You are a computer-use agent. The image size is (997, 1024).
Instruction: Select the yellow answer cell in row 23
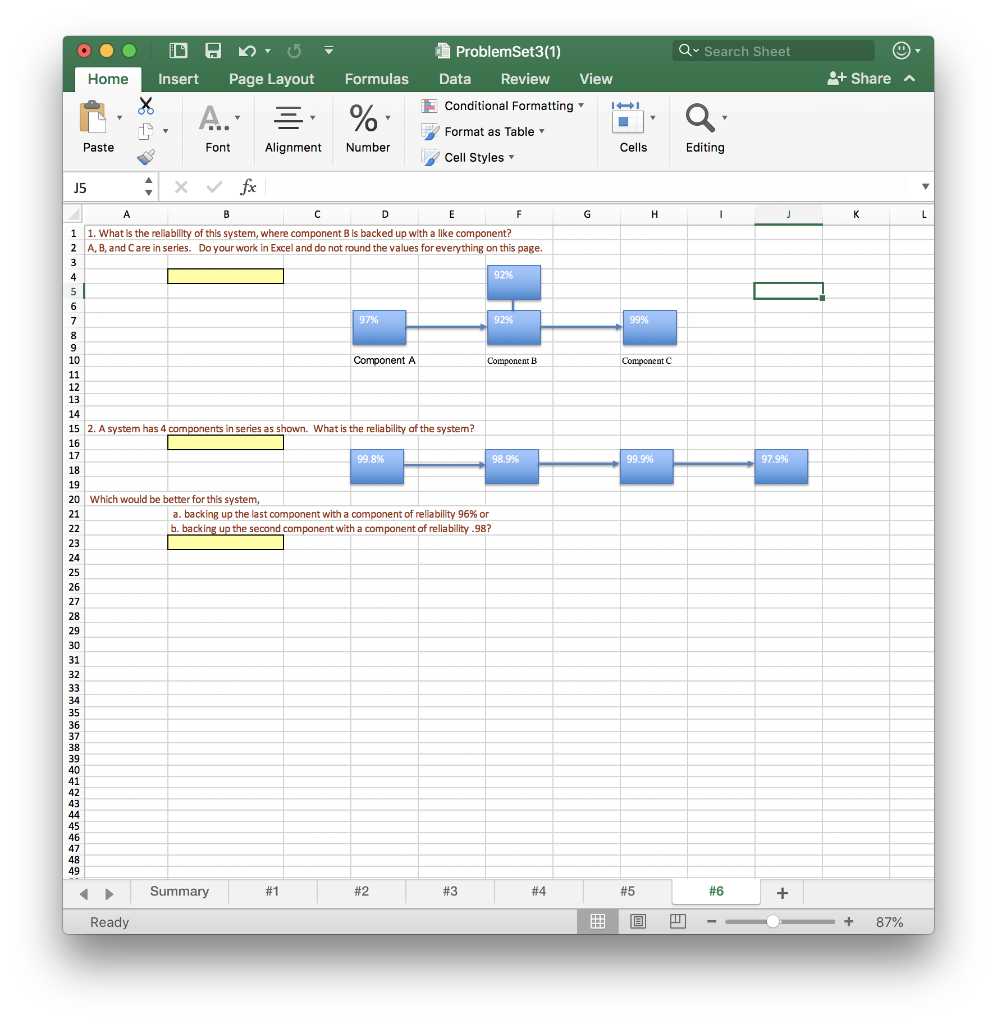tap(225, 543)
